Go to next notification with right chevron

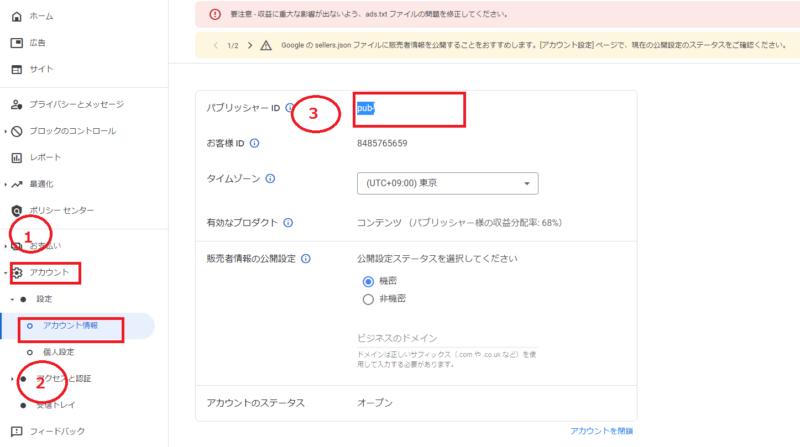pyautogui.click(x=250, y=45)
